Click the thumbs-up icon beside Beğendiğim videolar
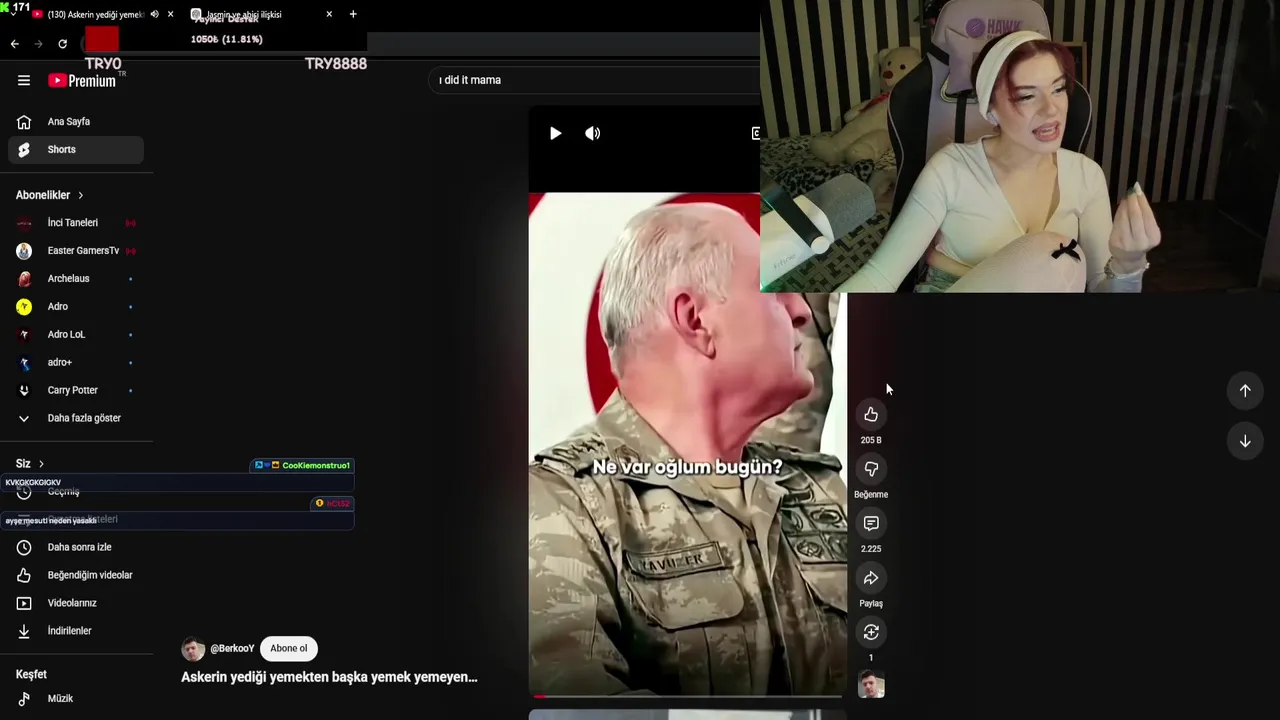The image size is (1280, 720). point(24,575)
